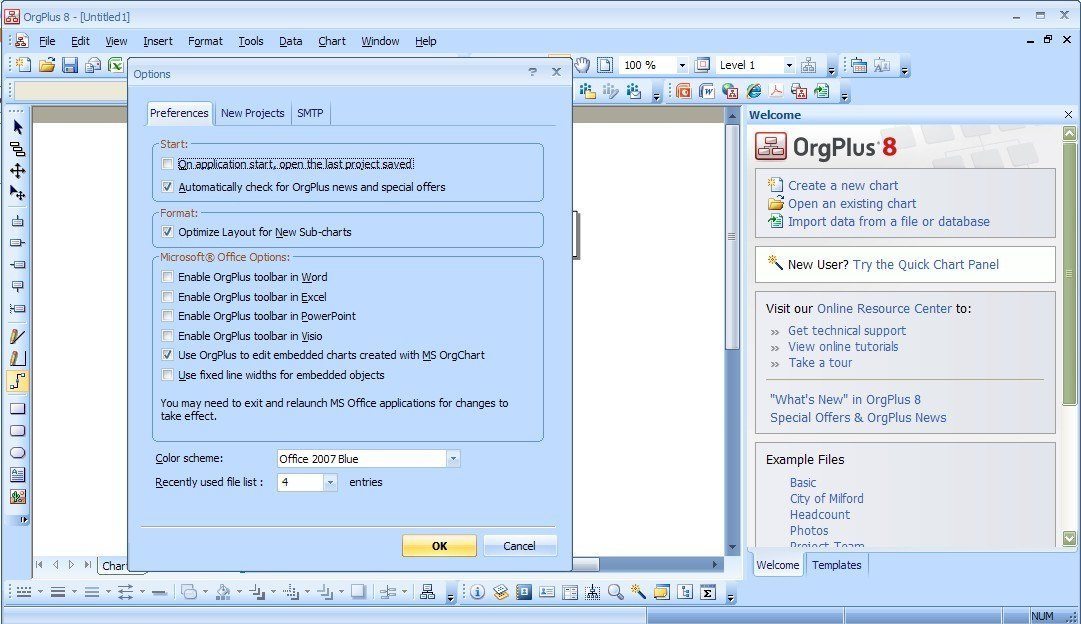Select the insert picture tool icon
This screenshot has width=1081, height=624.
pos(18,496)
